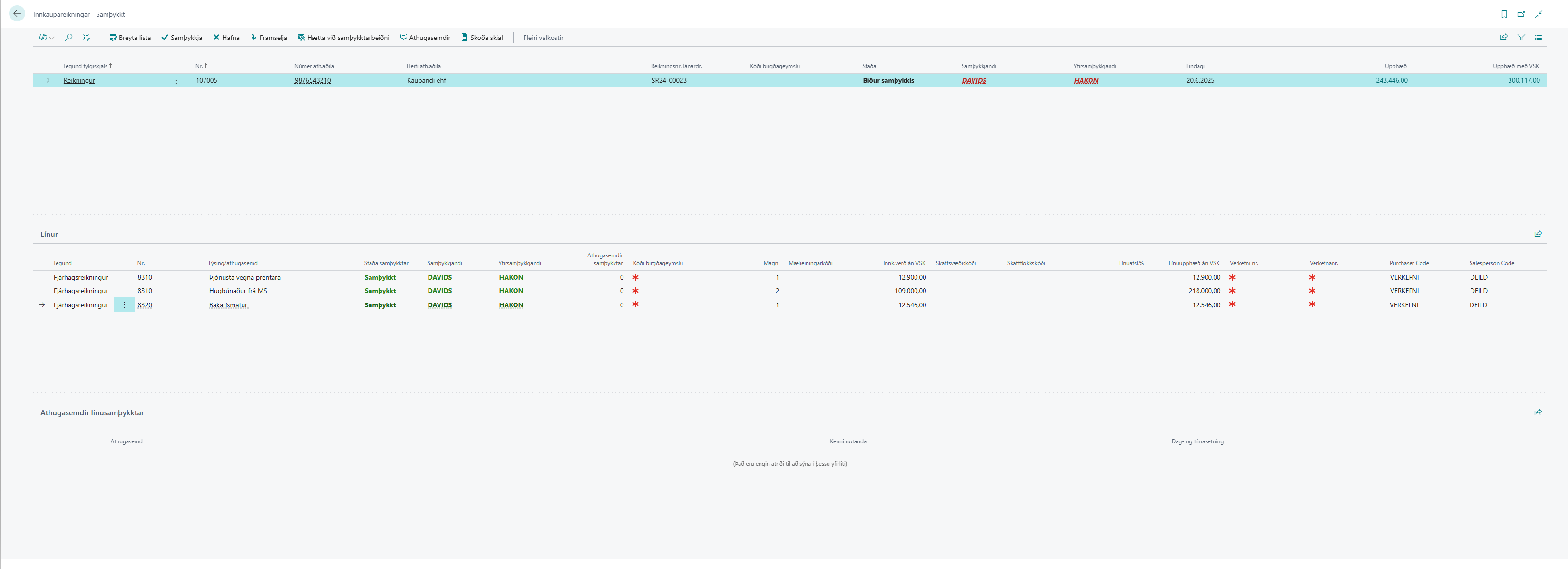The image size is (1568, 569).
Task: Click the Númer afh.aðila column header
Action: (x=314, y=66)
